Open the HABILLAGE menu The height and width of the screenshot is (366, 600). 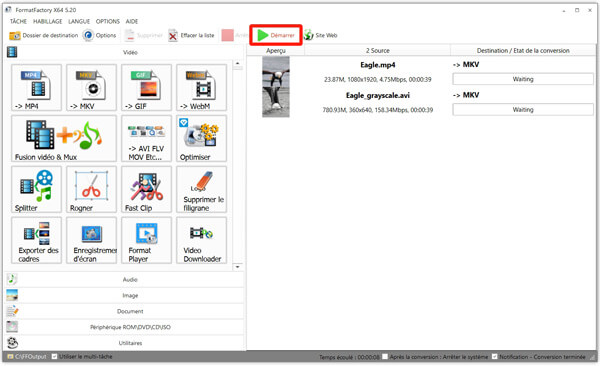47,21
